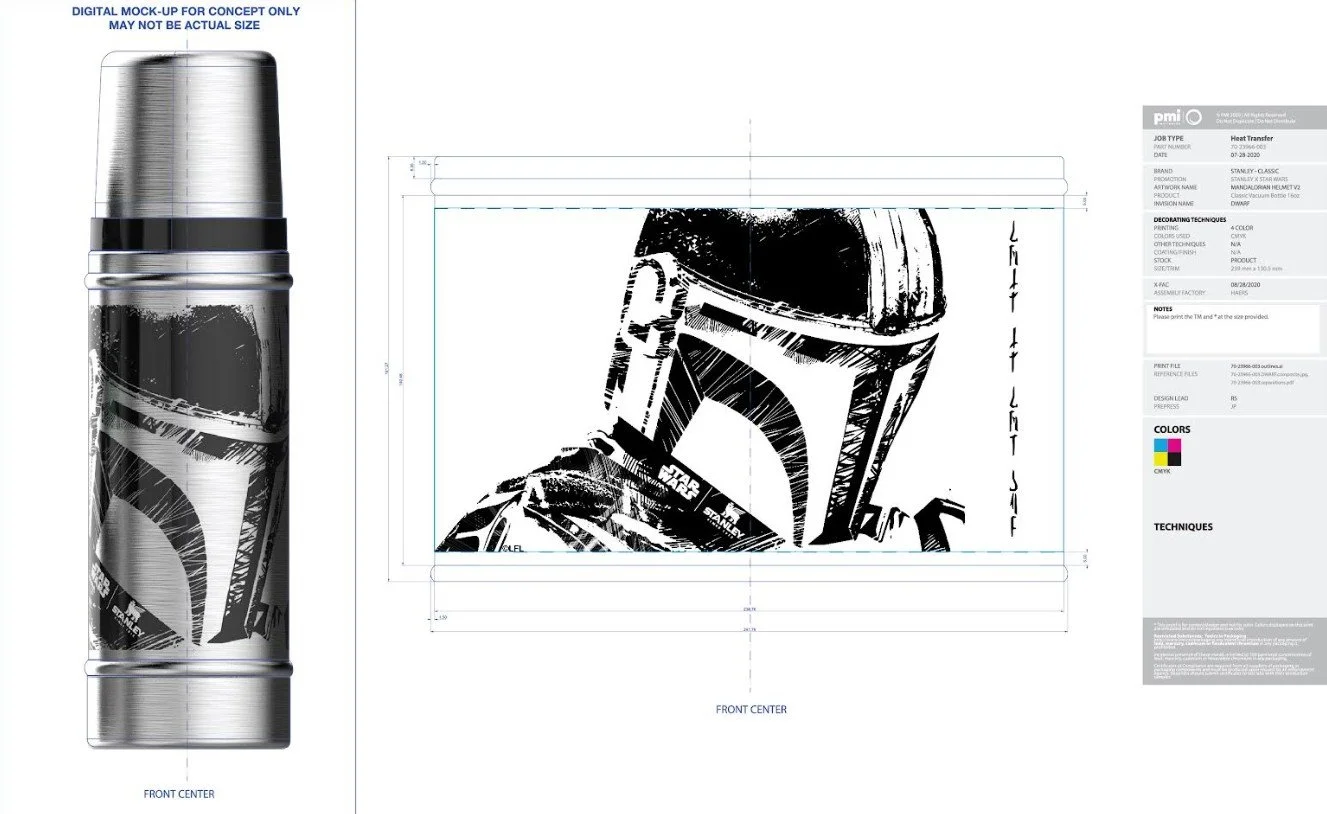Click the 'TECHNIQUES' heading
The width and height of the screenshot is (1327, 814).
1183,527
